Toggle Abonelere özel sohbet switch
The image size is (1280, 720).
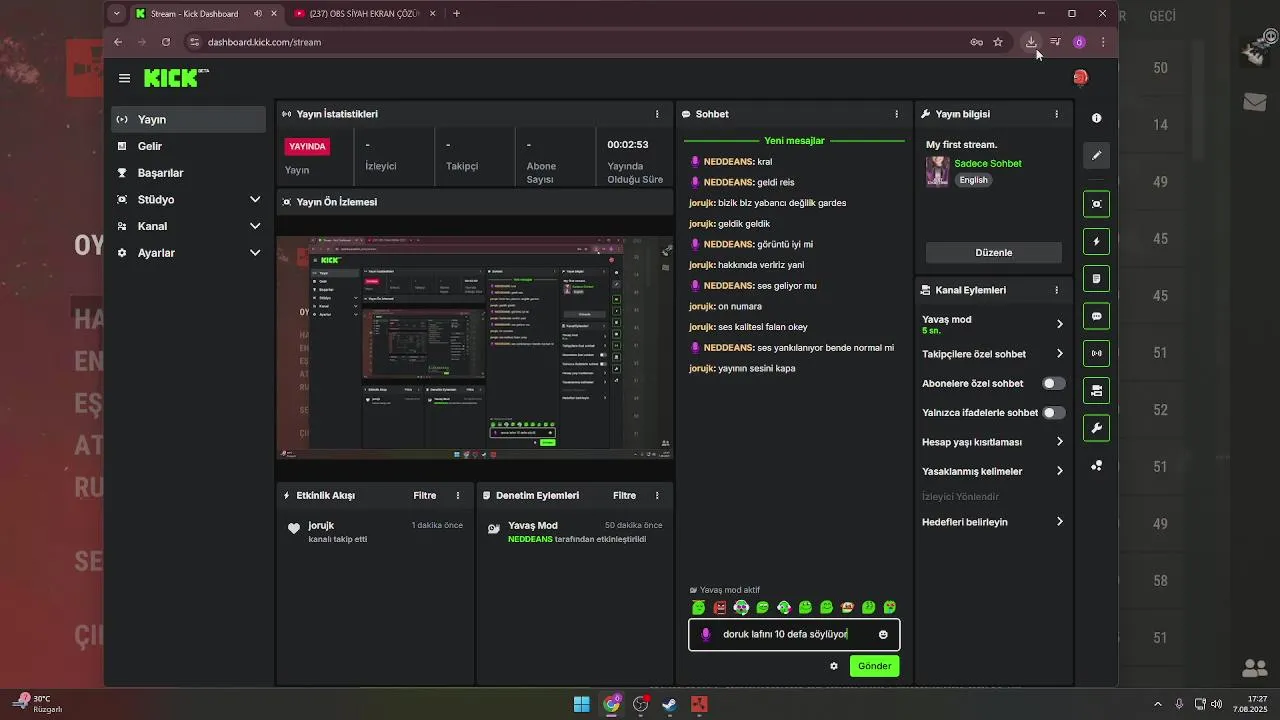tap(1053, 383)
